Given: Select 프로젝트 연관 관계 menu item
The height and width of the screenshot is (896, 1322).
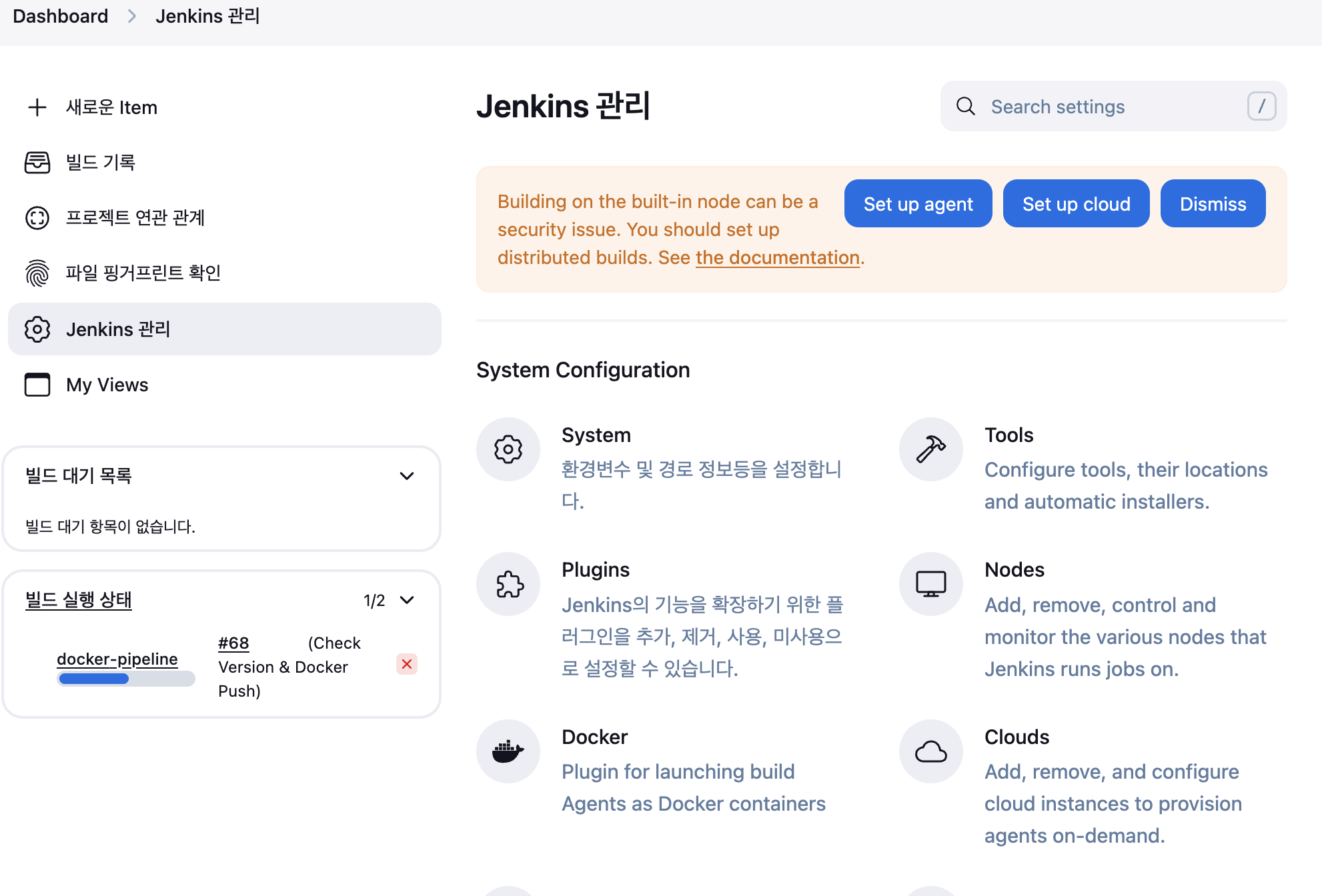Looking at the screenshot, I should (135, 217).
